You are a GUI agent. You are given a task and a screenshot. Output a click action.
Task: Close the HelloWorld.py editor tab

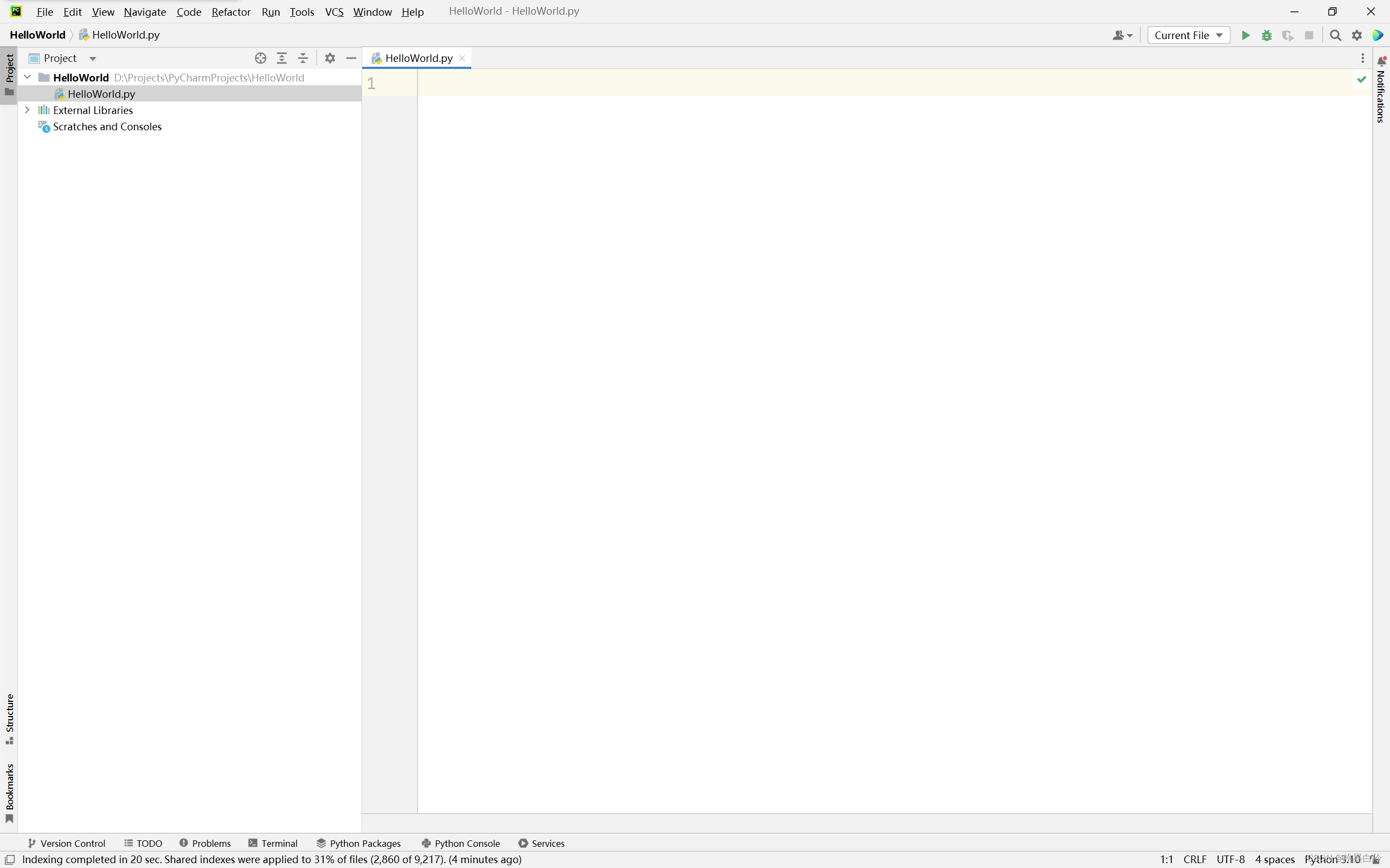(x=462, y=58)
